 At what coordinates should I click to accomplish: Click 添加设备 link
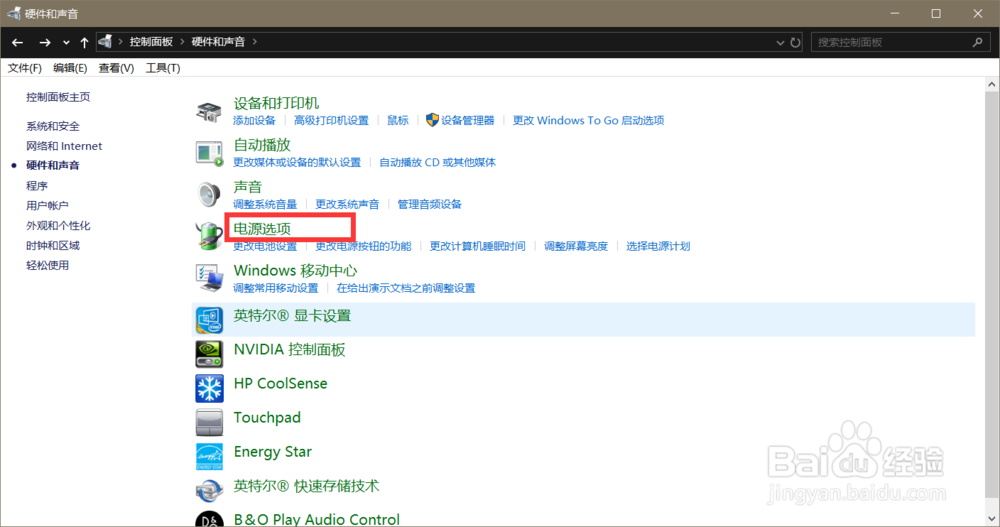click(254, 121)
